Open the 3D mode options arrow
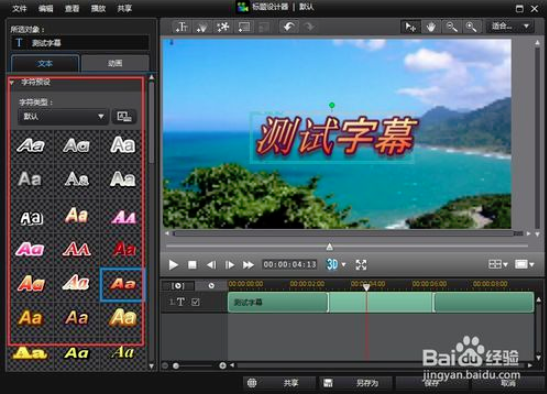 tap(344, 265)
